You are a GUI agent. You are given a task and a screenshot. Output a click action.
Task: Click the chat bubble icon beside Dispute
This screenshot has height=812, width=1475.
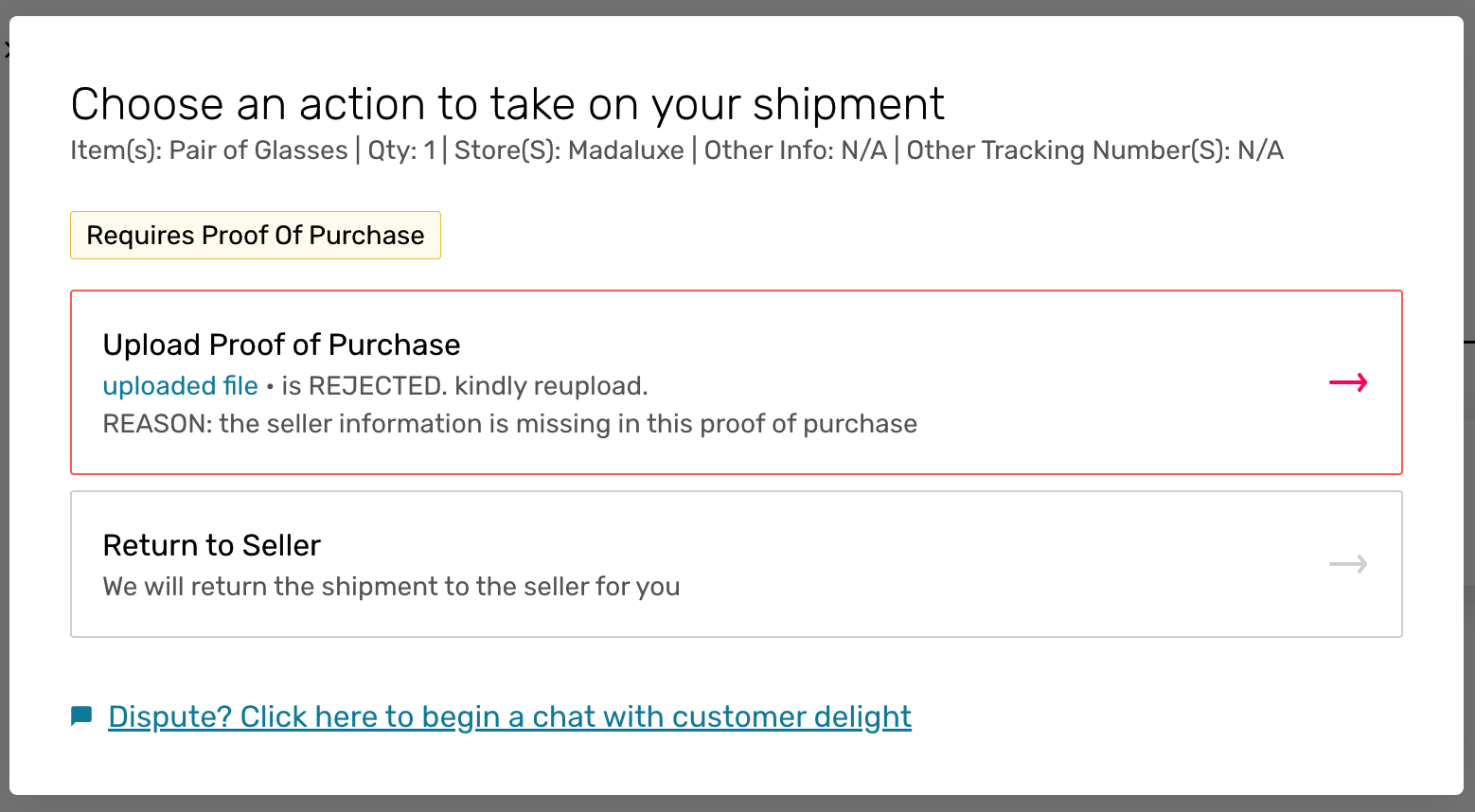(x=81, y=716)
